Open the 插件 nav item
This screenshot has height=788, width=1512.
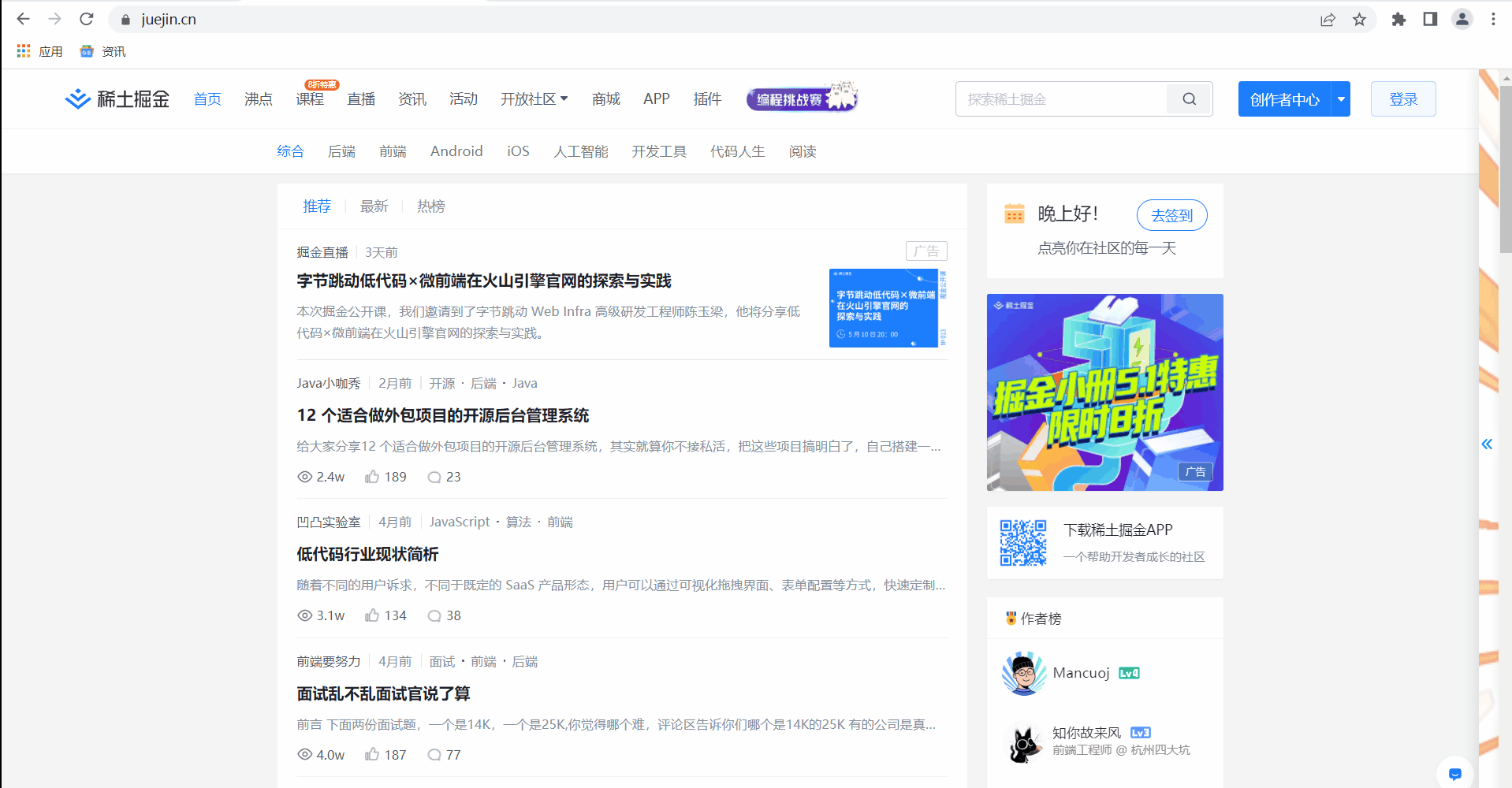707,99
